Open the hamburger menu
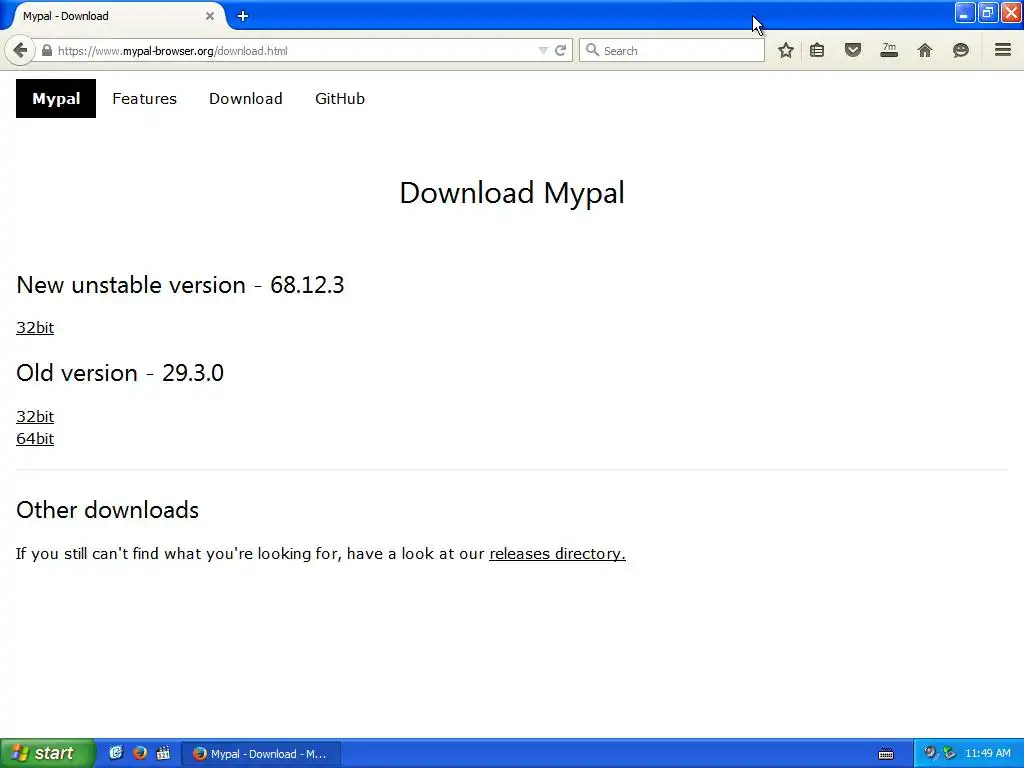This screenshot has width=1024, height=768. [x=1003, y=50]
